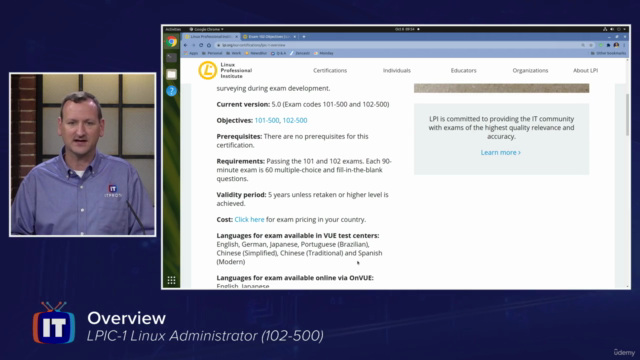
Task: Open the Help icon in the dock
Action: point(171,91)
